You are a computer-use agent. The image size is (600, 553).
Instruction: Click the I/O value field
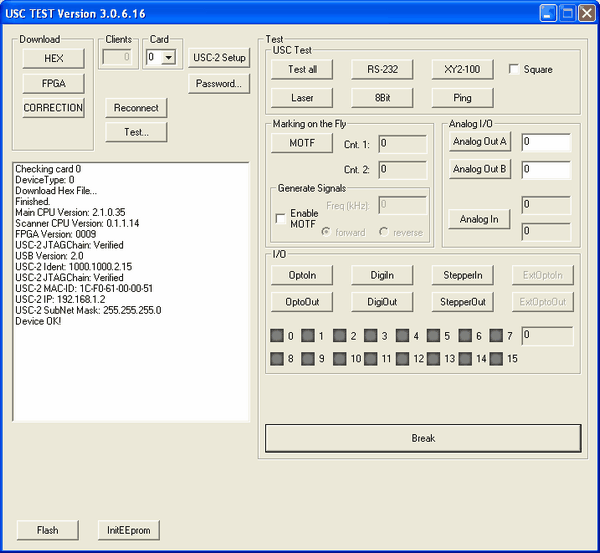[548, 336]
